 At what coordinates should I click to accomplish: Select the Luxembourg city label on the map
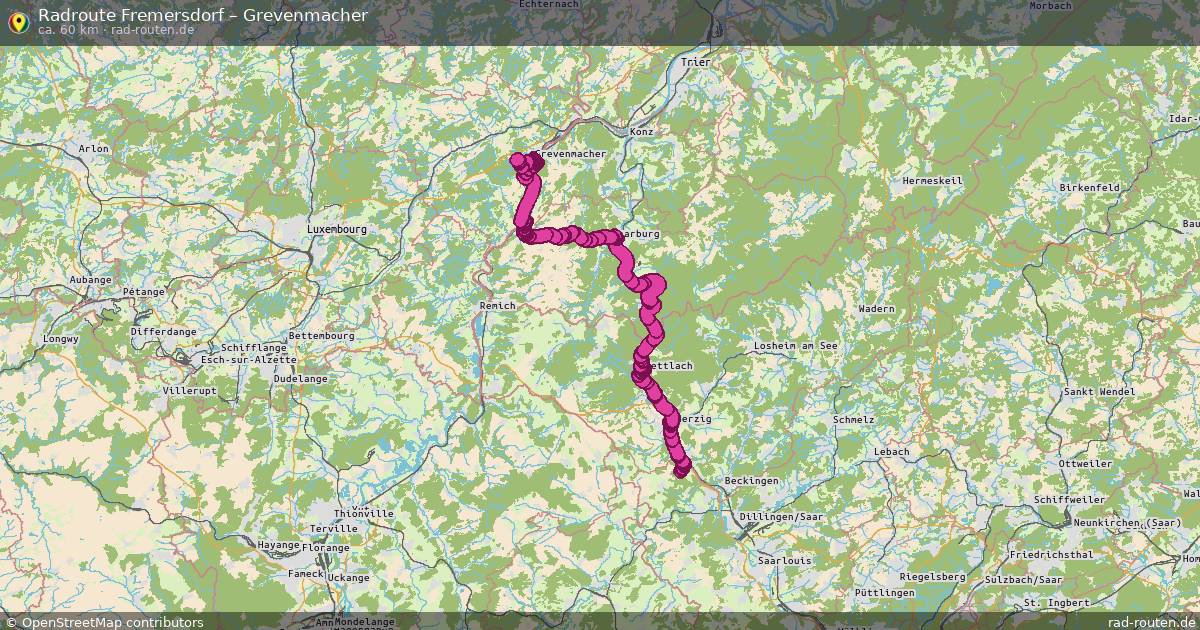click(337, 229)
